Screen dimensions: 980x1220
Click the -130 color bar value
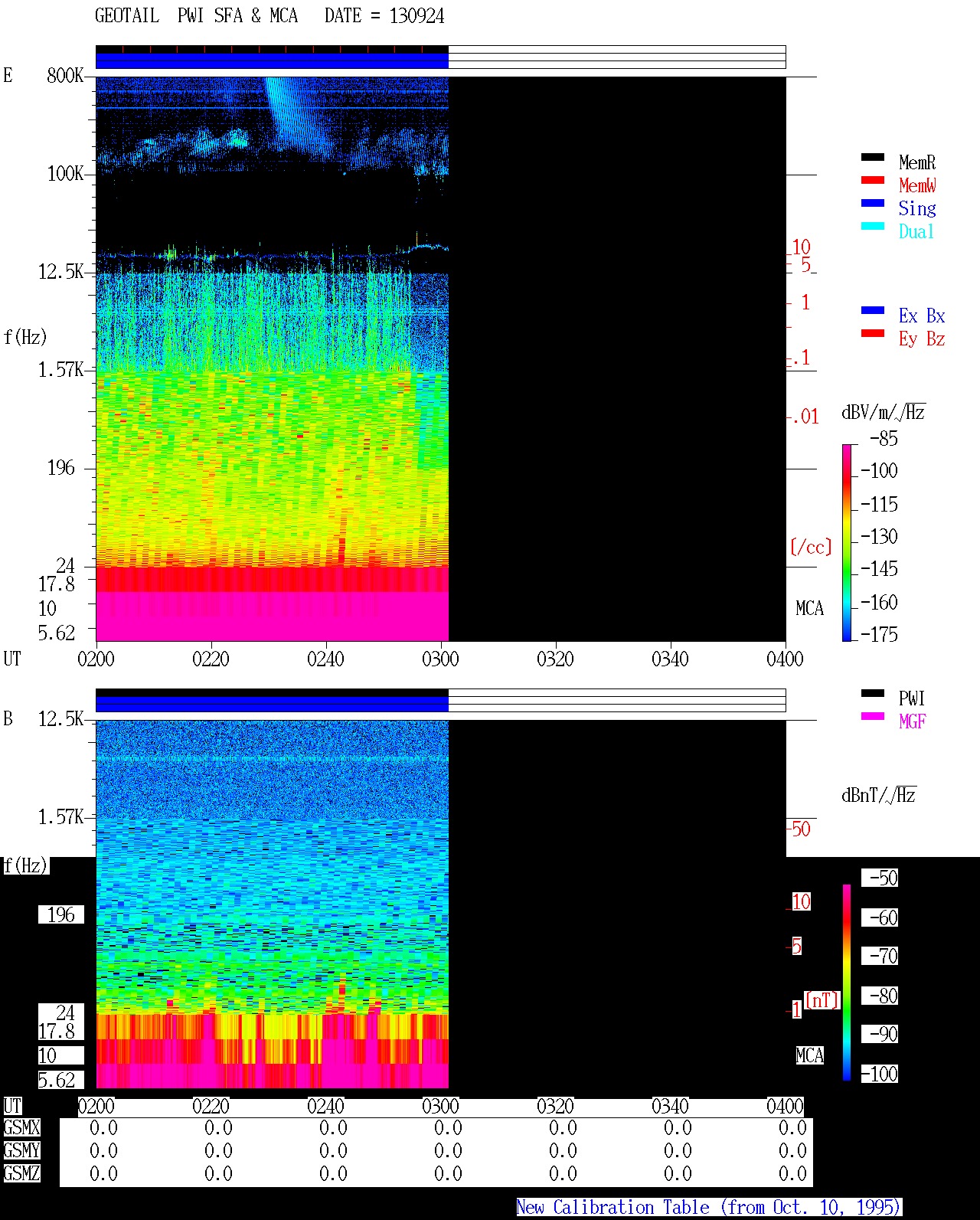(x=879, y=536)
